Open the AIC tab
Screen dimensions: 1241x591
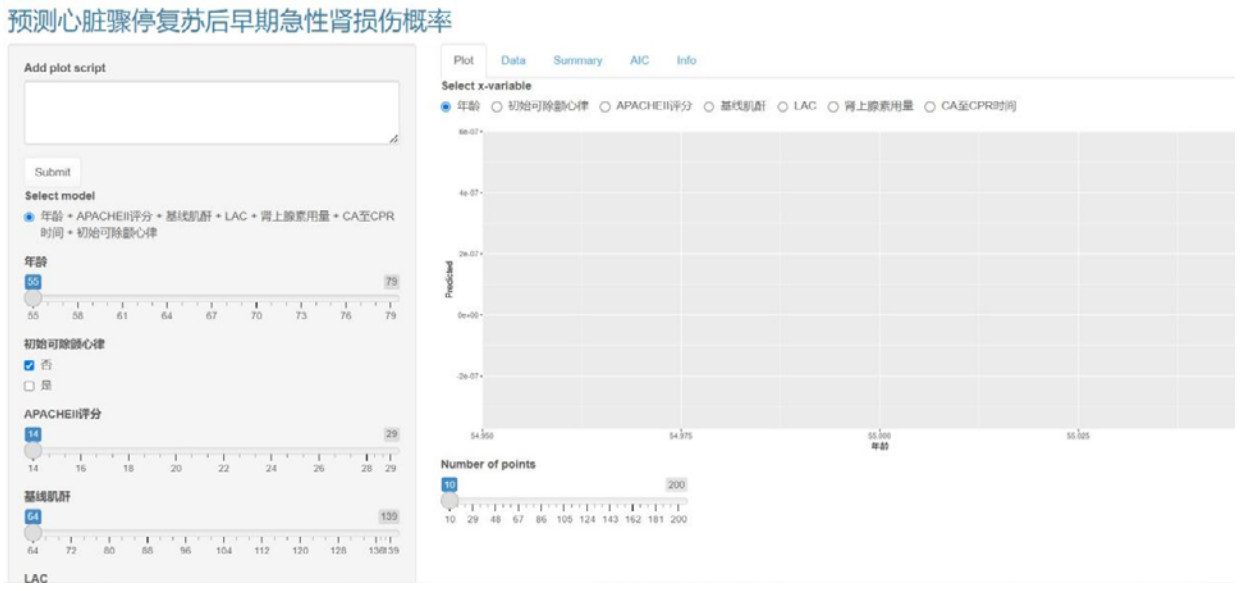[639, 61]
